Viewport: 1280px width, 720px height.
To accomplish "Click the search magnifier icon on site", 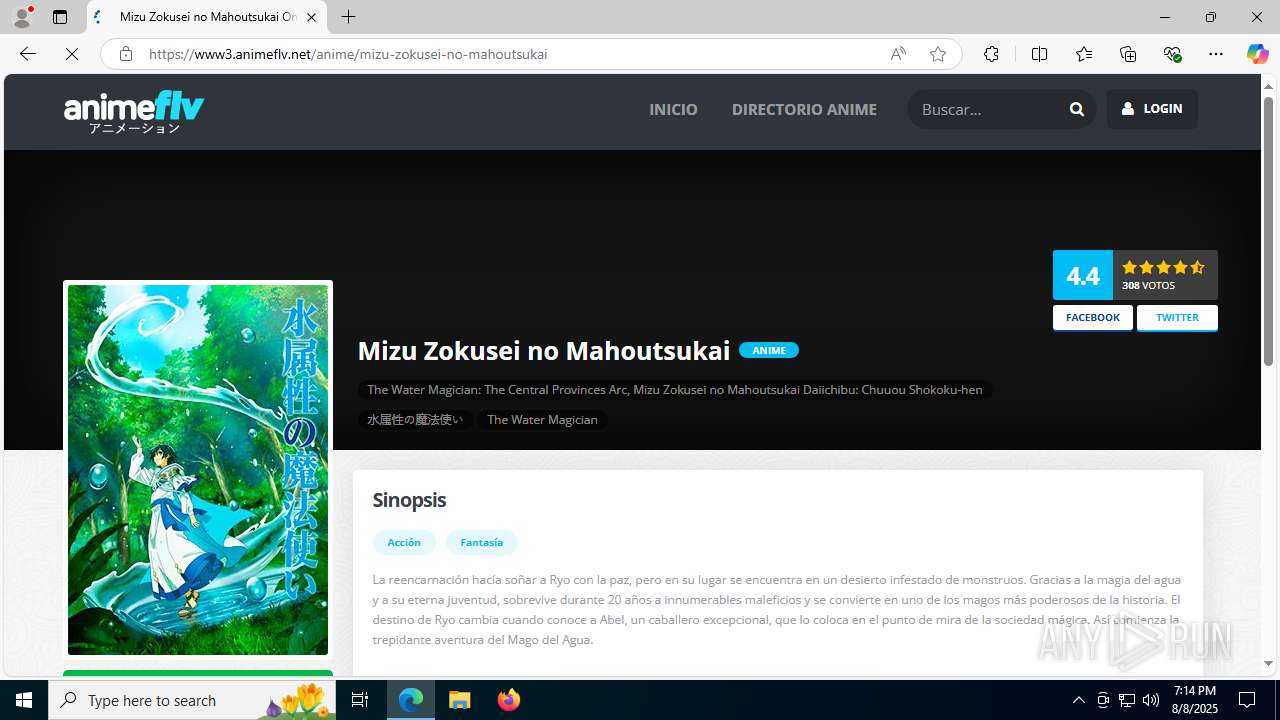I will coord(1077,109).
